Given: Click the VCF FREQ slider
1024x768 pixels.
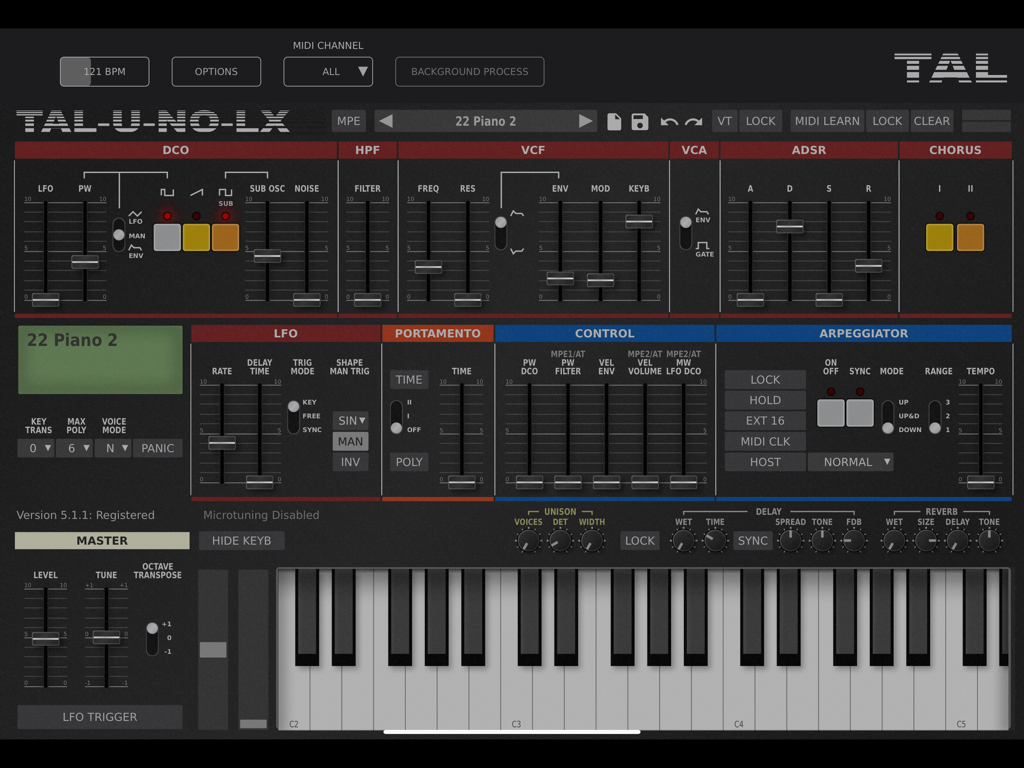Looking at the screenshot, I should click(x=428, y=267).
